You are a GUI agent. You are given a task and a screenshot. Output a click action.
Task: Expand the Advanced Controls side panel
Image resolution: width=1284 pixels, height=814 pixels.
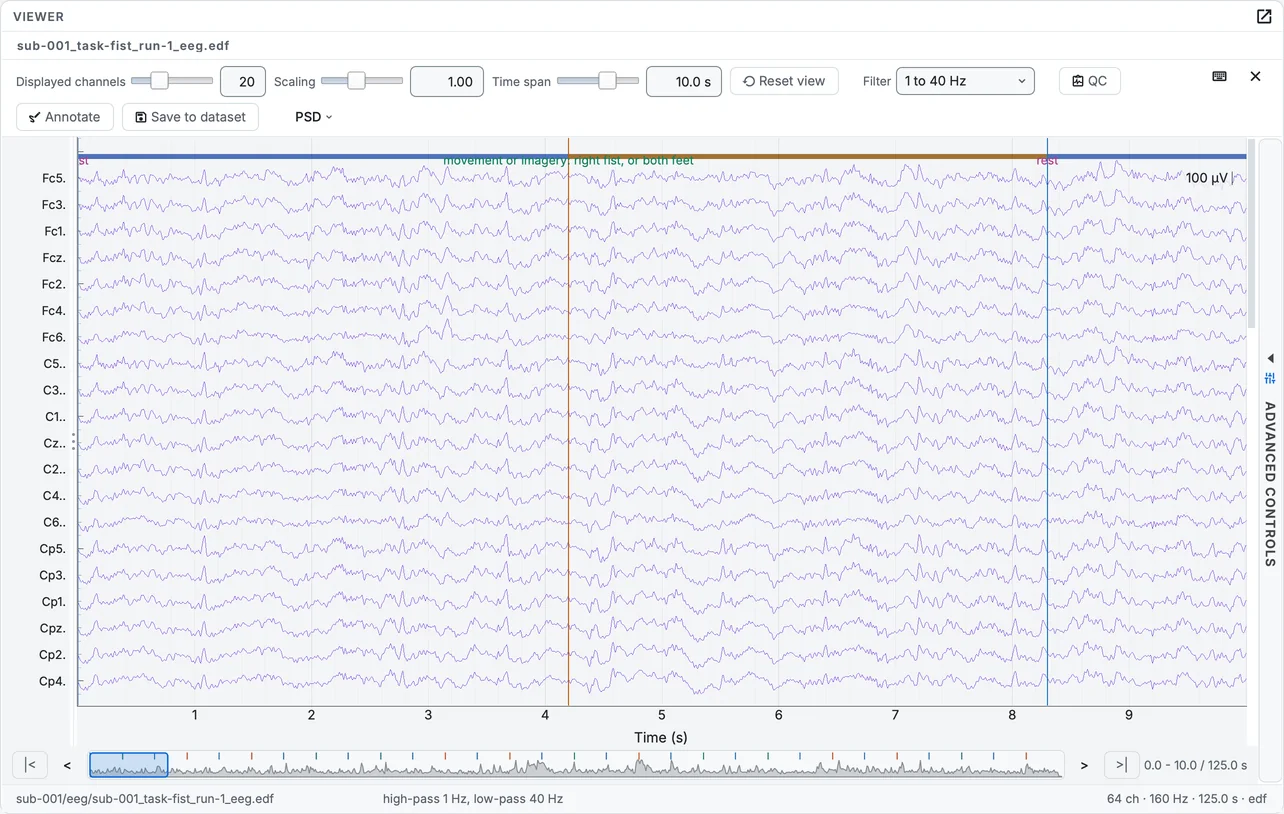tap(1270, 460)
